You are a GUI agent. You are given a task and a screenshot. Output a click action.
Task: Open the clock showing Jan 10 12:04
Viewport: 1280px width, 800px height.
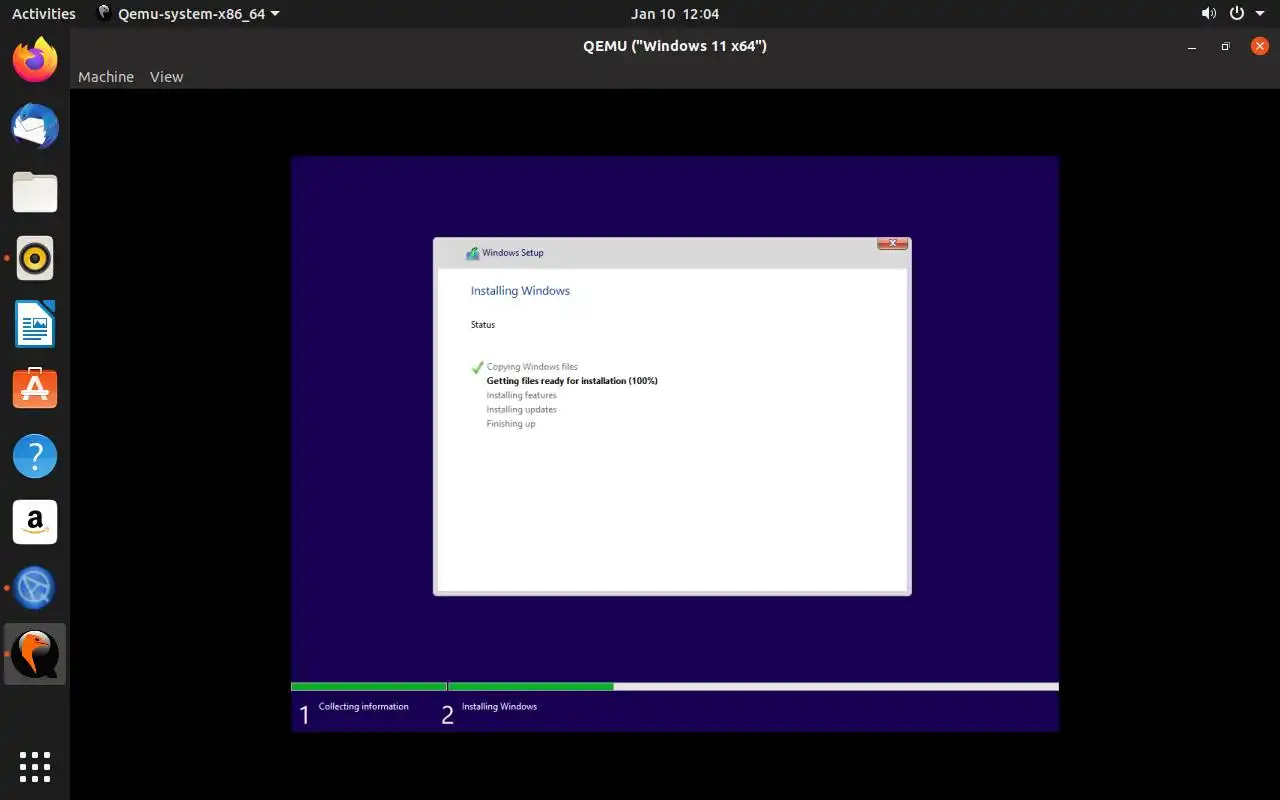[675, 14]
